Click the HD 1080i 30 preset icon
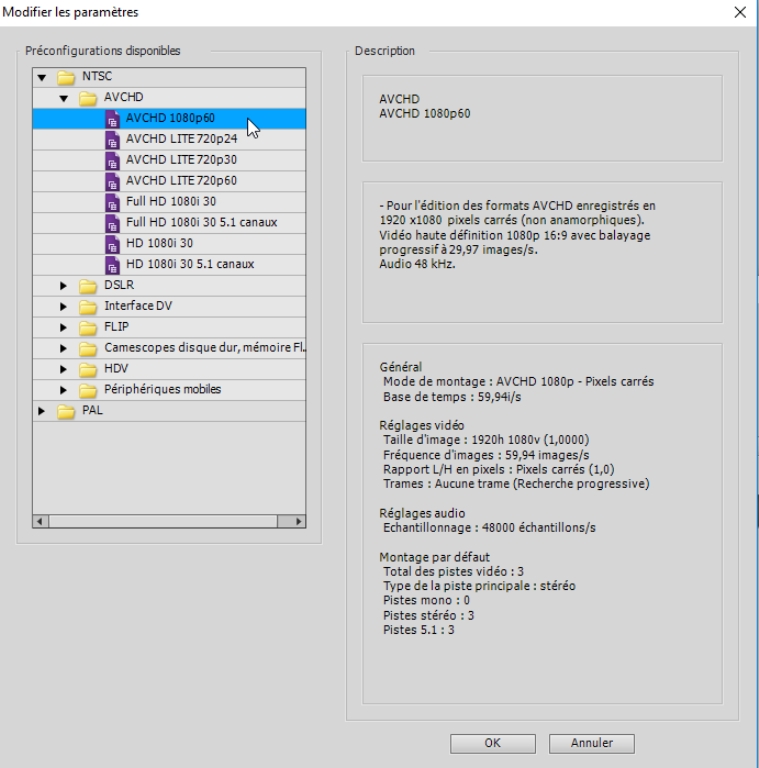 click(113, 244)
